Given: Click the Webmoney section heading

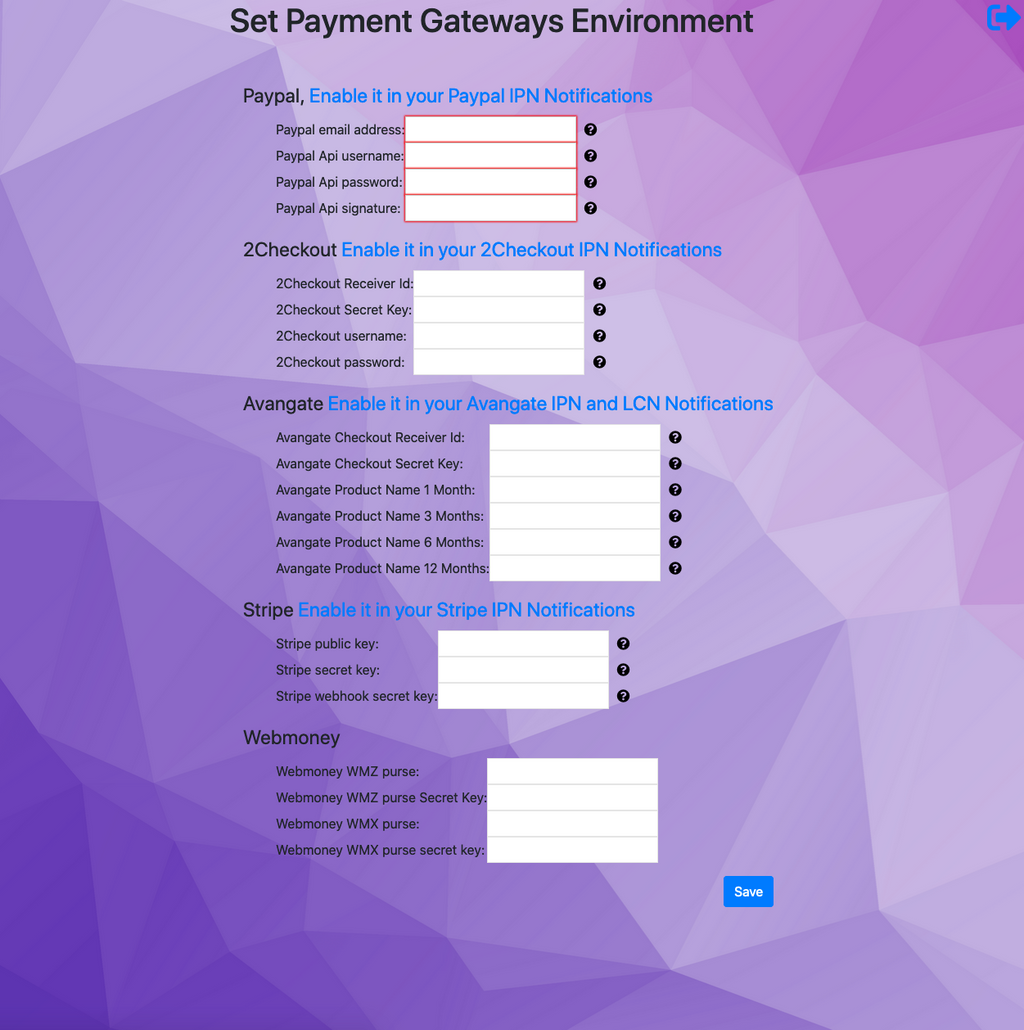Looking at the screenshot, I should point(292,738).
